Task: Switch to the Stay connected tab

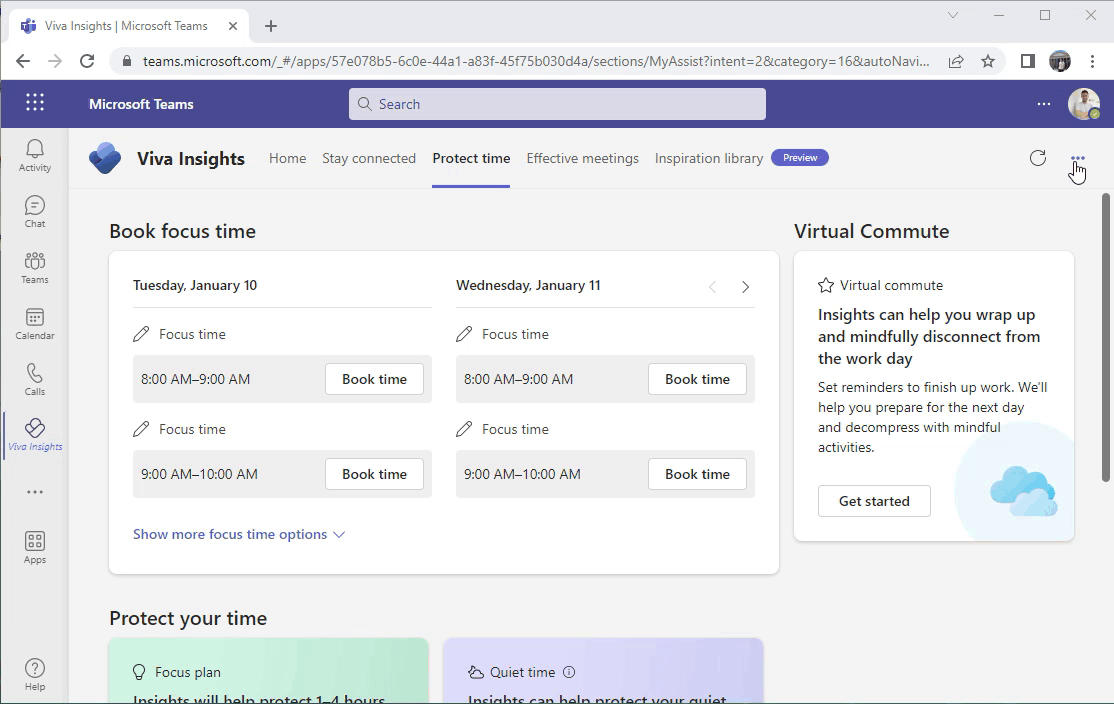Action: click(x=368, y=158)
